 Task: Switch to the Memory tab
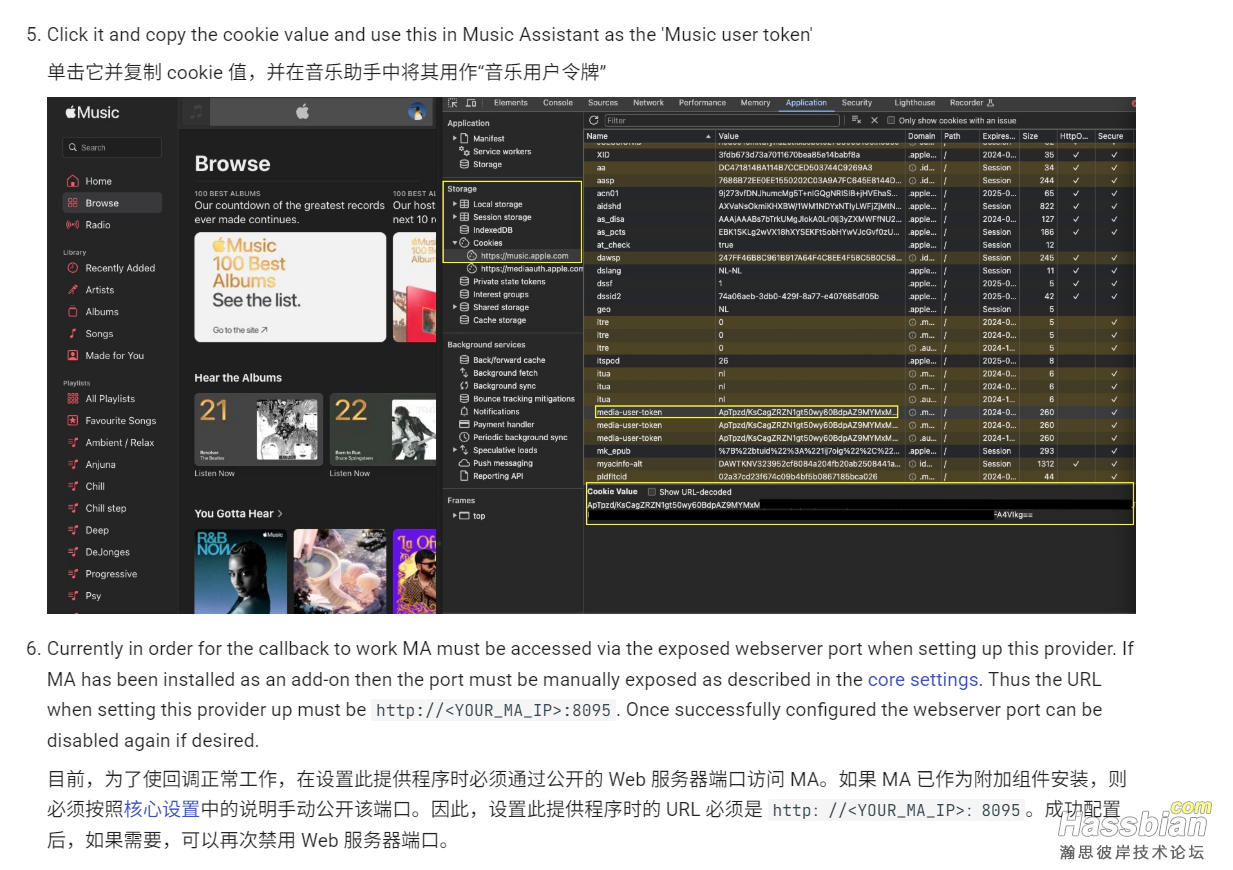755,103
